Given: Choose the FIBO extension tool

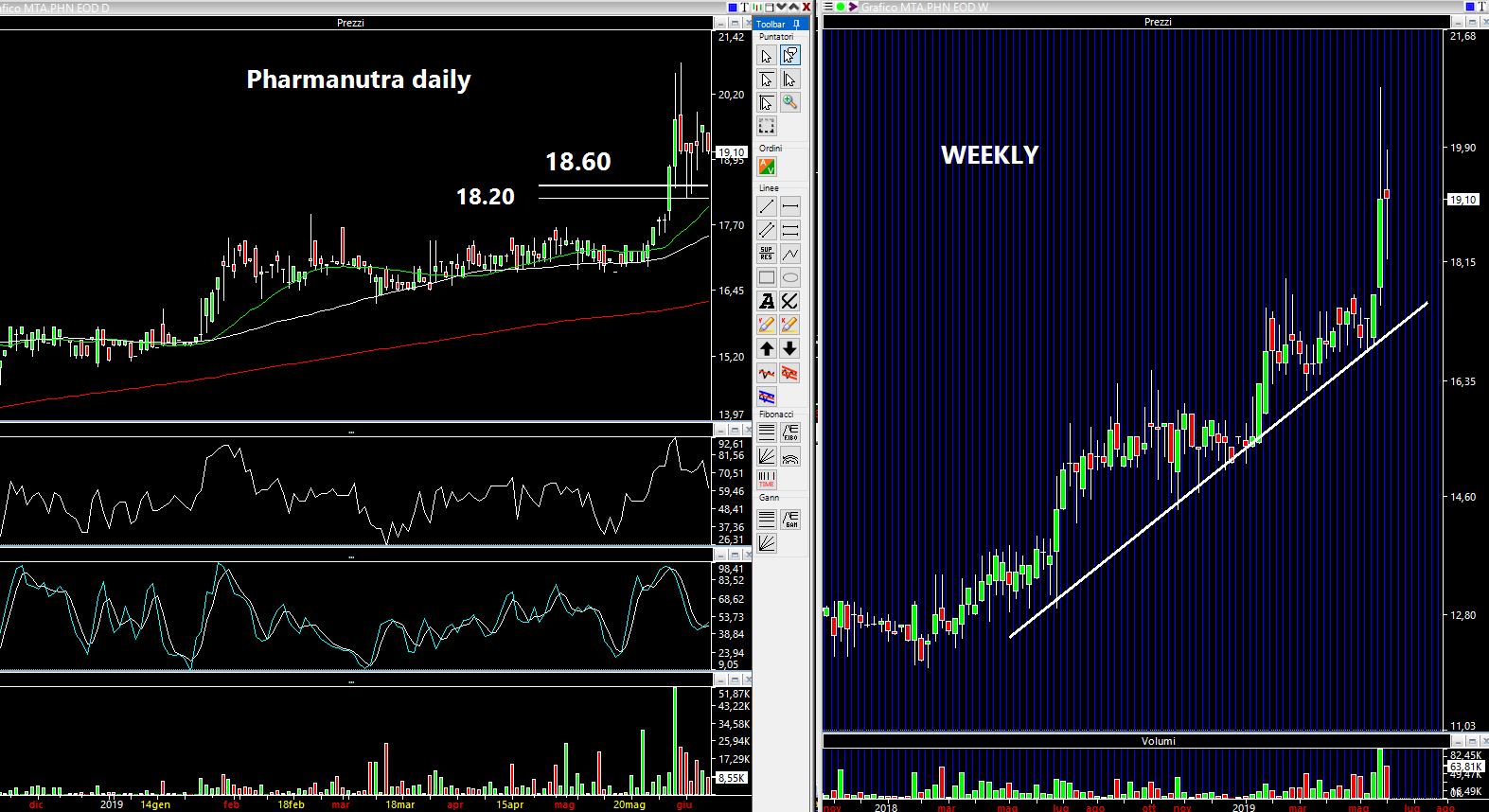Looking at the screenshot, I should click(790, 432).
